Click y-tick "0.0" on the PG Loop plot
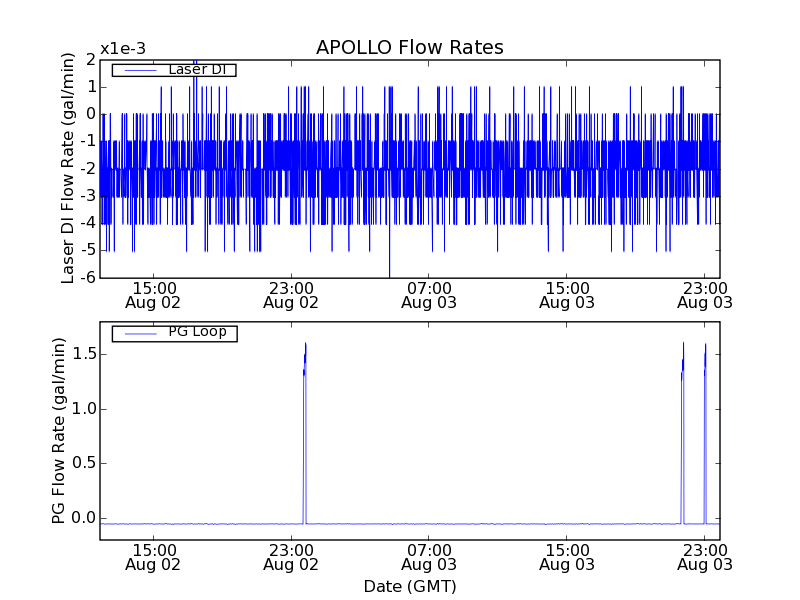 tap(84, 518)
